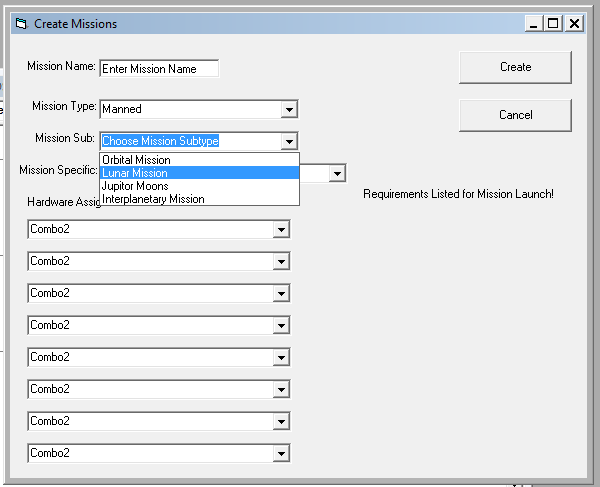600x487 pixels.
Task: Click the Create button
Action: point(515,67)
